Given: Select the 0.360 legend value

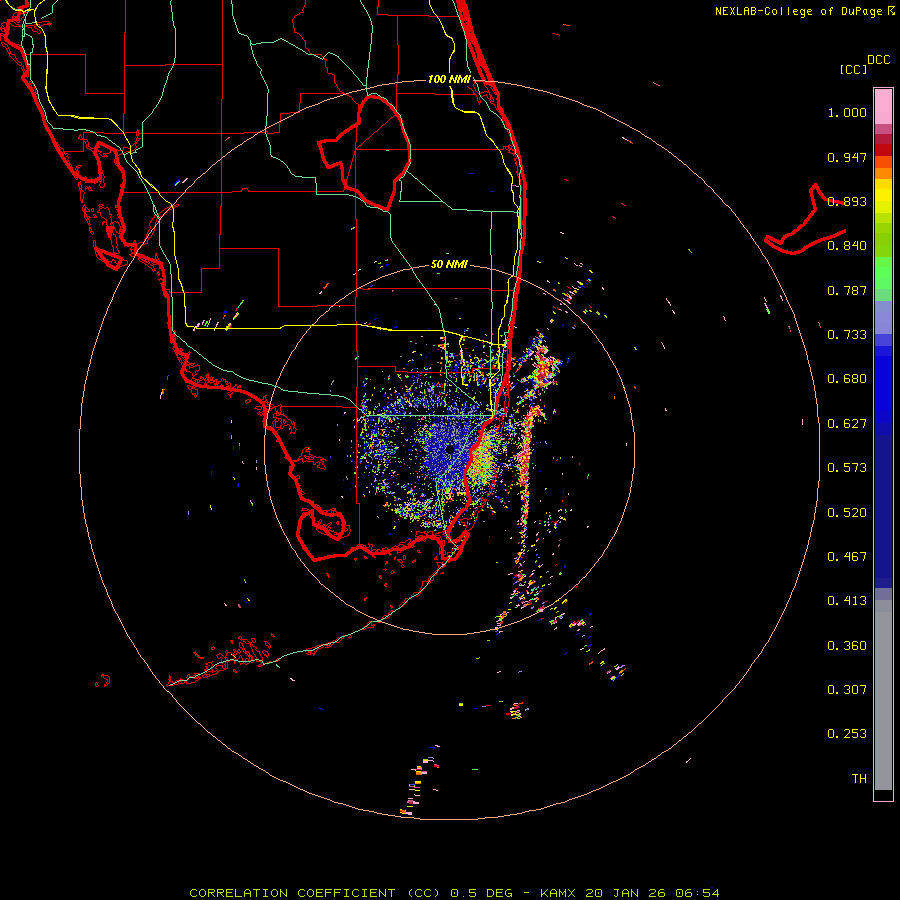Looking at the screenshot, I should 847,646.
